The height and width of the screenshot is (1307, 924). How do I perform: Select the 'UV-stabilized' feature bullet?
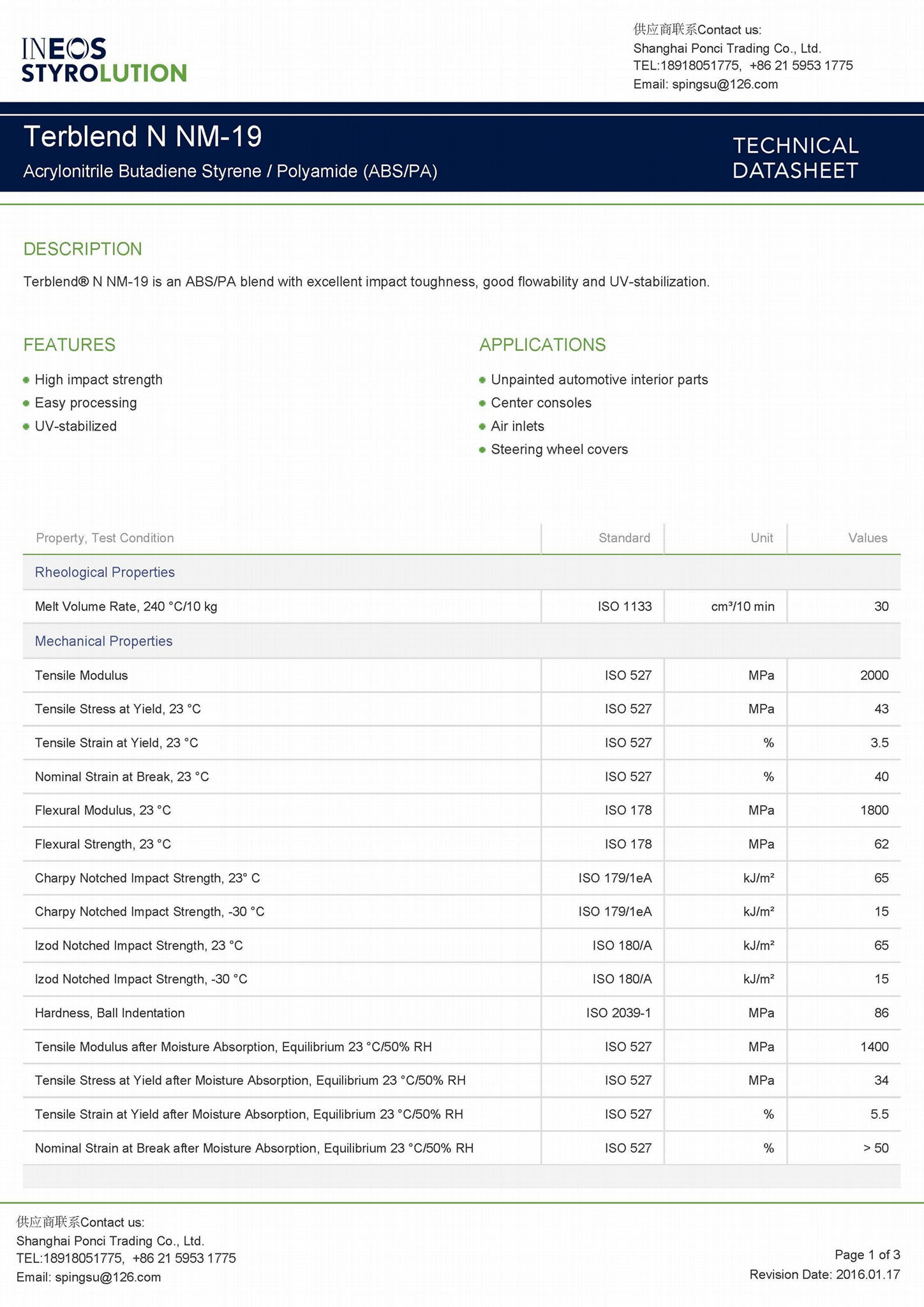pyautogui.click(x=76, y=426)
